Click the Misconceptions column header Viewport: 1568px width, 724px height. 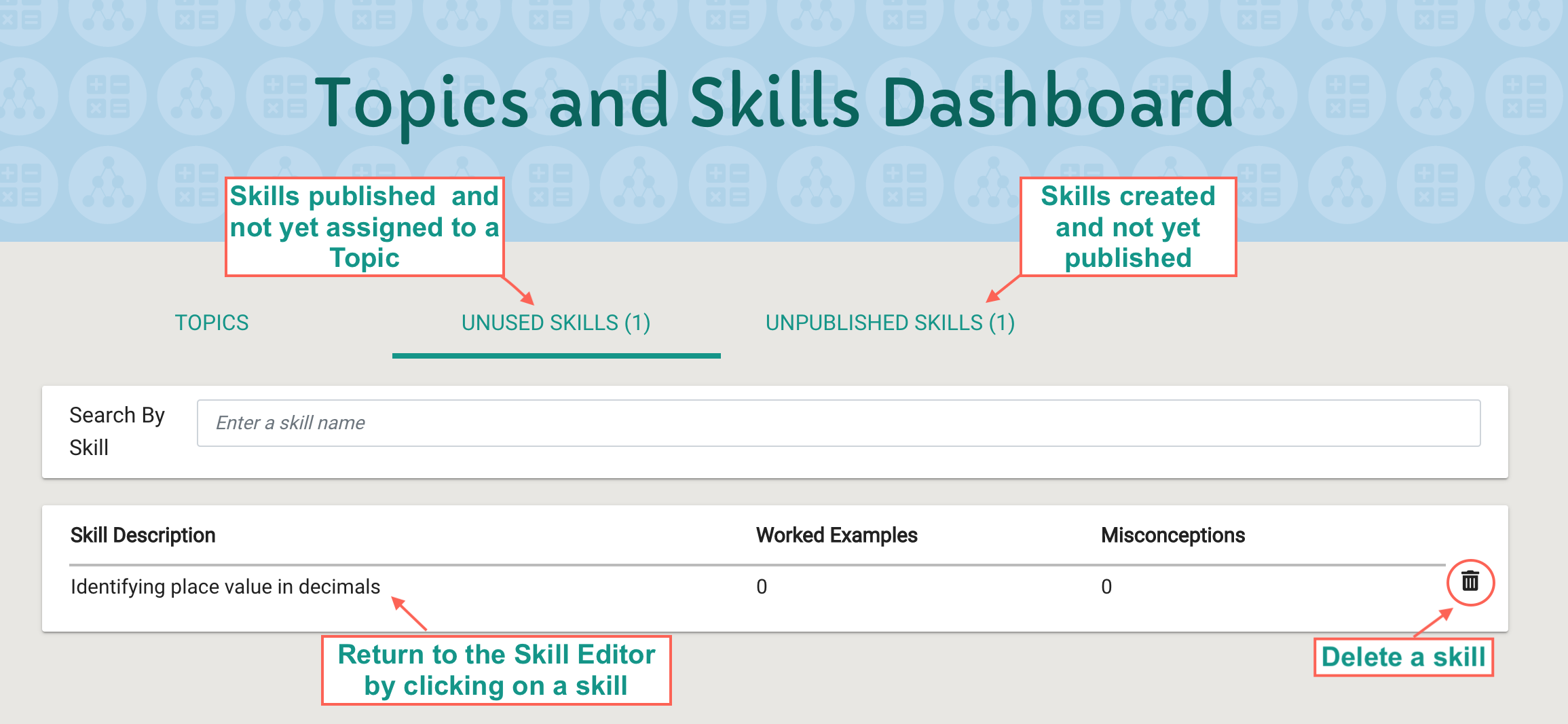pyautogui.click(x=1173, y=535)
